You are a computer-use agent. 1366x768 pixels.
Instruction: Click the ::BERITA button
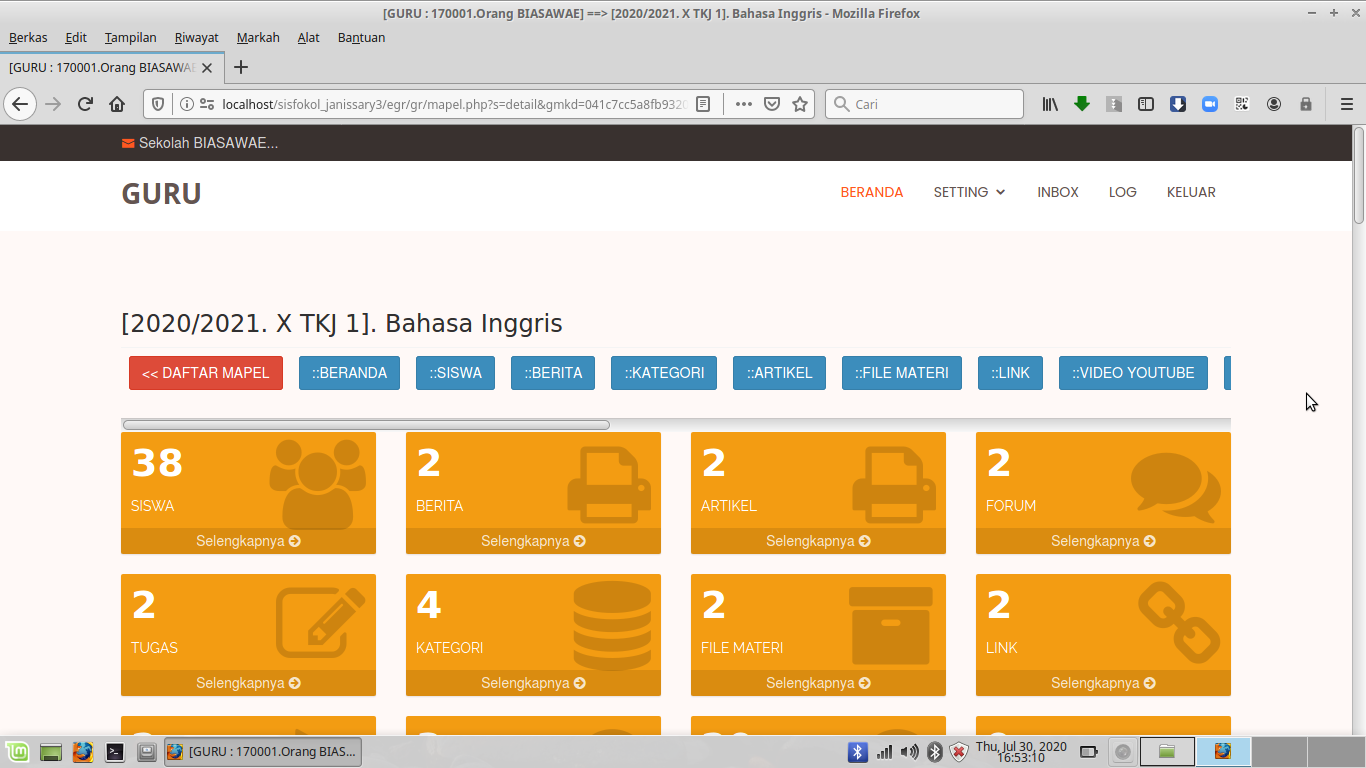pos(553,373)
